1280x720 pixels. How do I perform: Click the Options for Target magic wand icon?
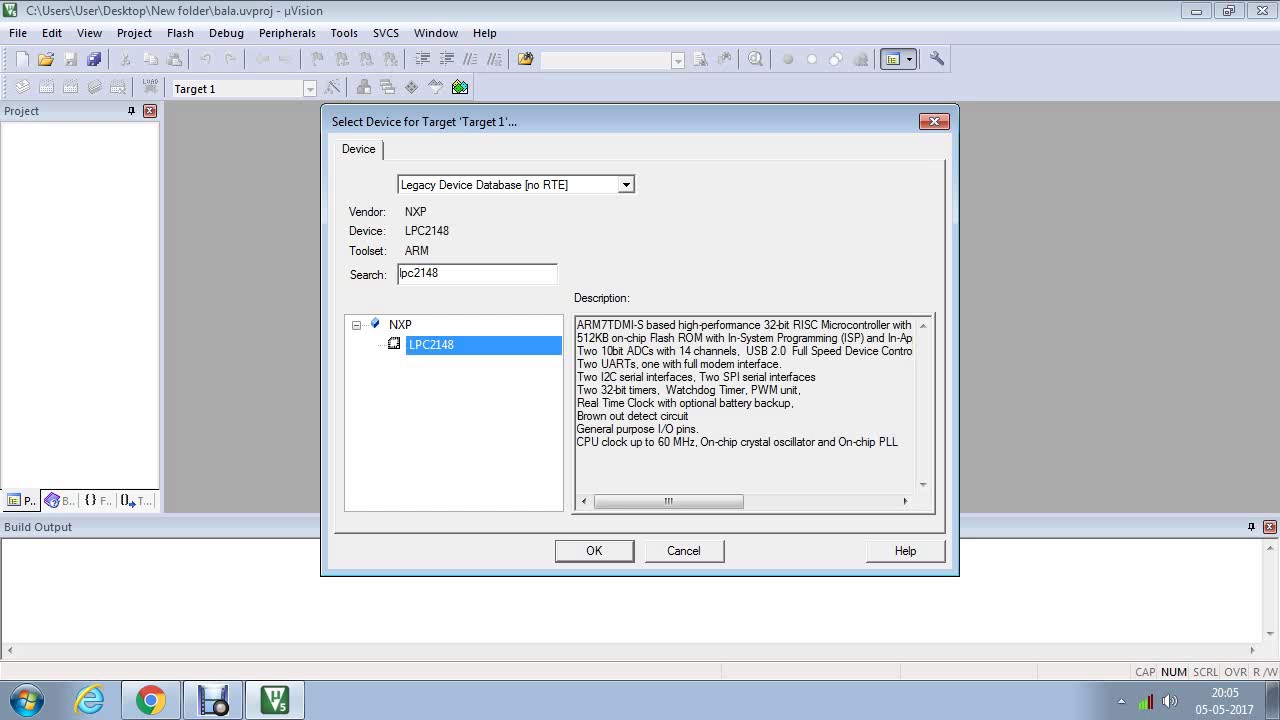333,88
